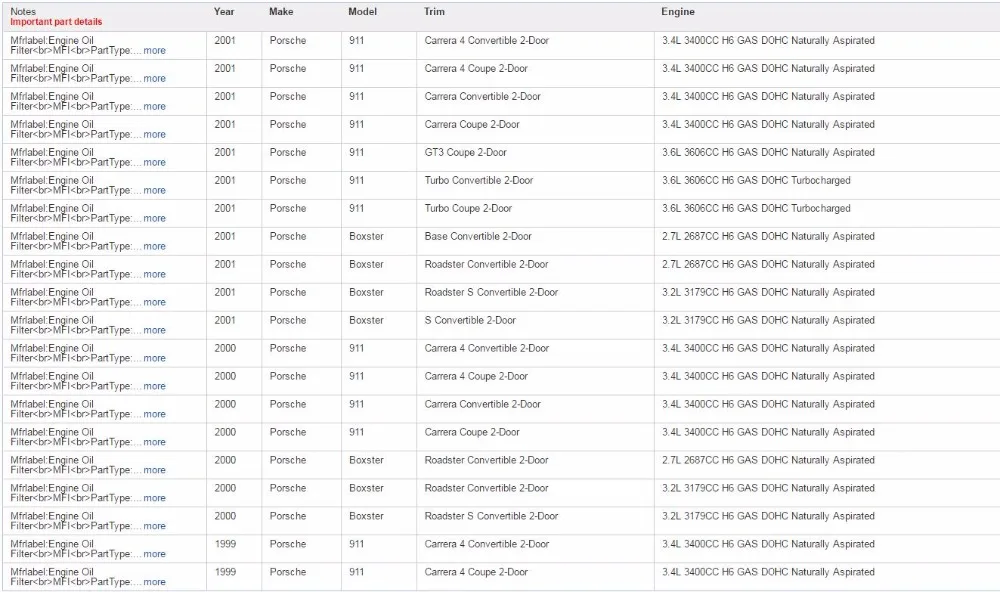Viewport: 1000px width, 592px height.
Task: Show more notes for 2001 Roadster Convertible
Action: point(154,274)
